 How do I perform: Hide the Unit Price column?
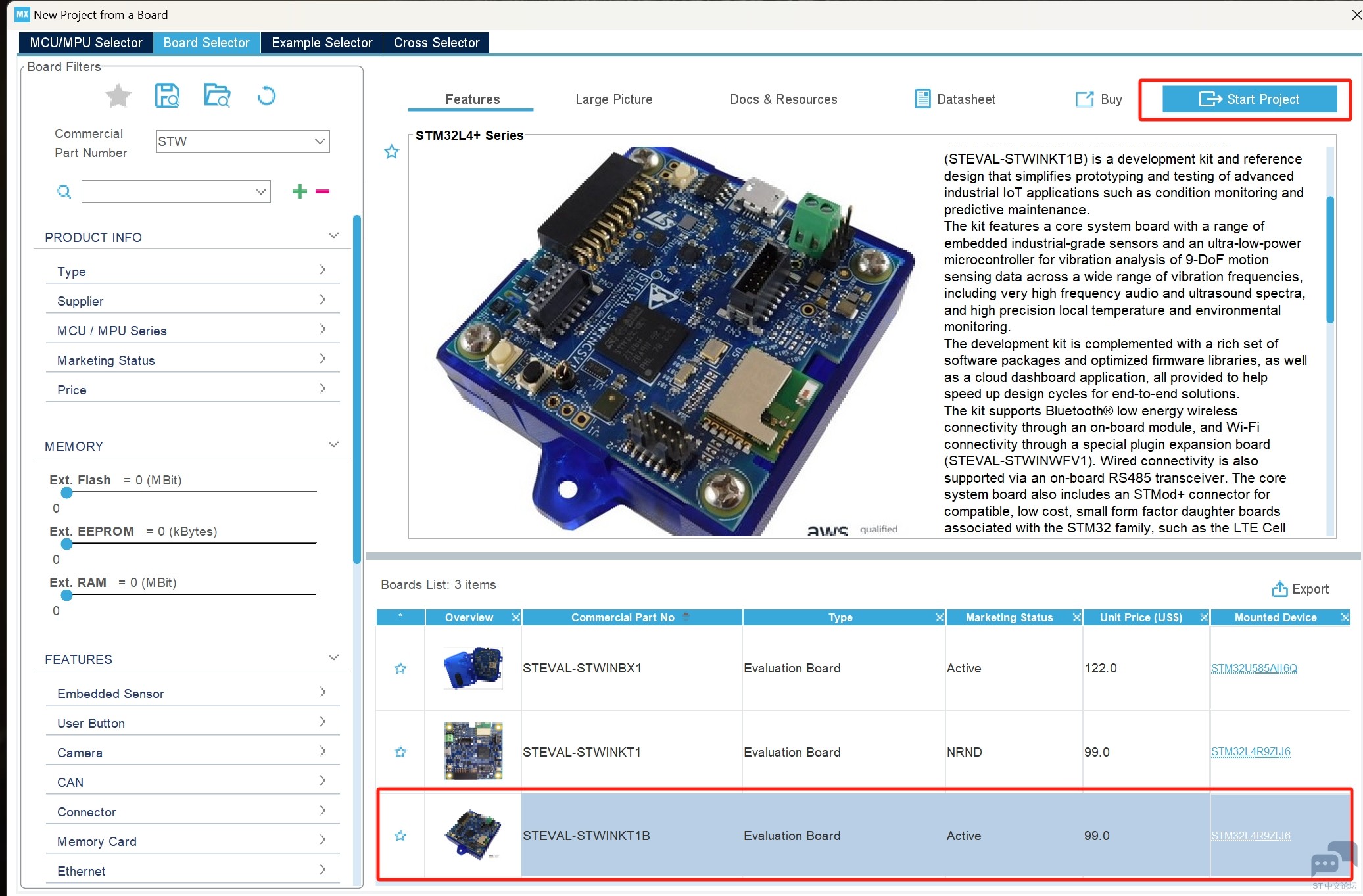tap(1205, 617)
